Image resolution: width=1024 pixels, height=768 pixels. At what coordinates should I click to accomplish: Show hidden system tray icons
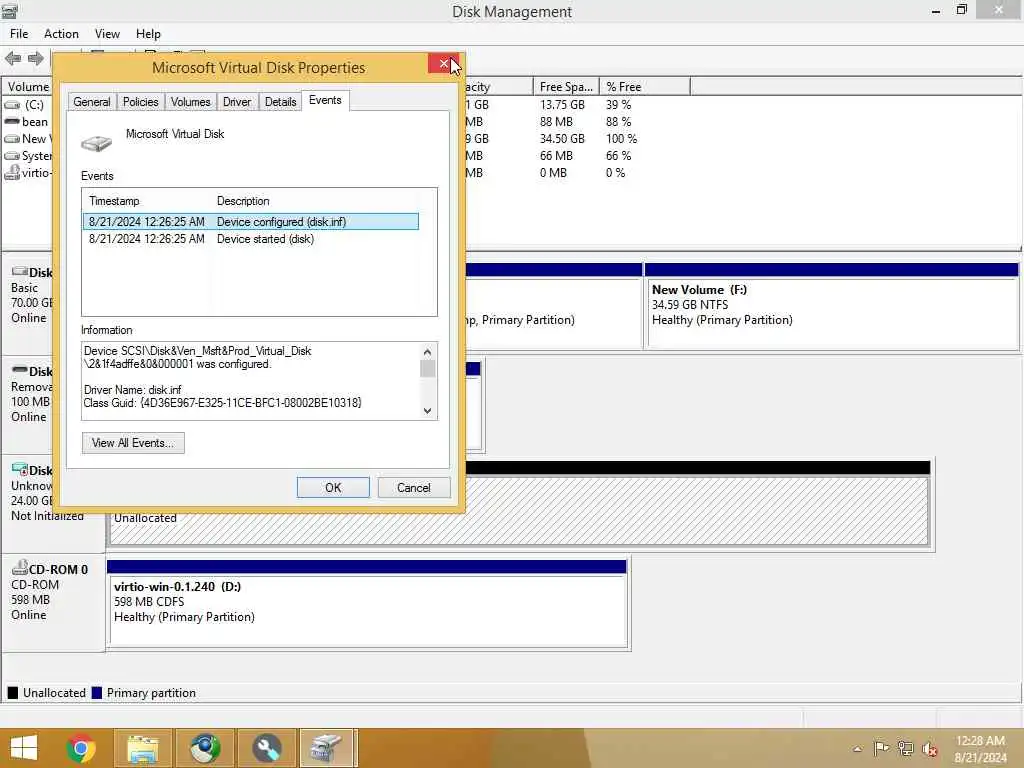pyautogui.click(x=857, y=749)
